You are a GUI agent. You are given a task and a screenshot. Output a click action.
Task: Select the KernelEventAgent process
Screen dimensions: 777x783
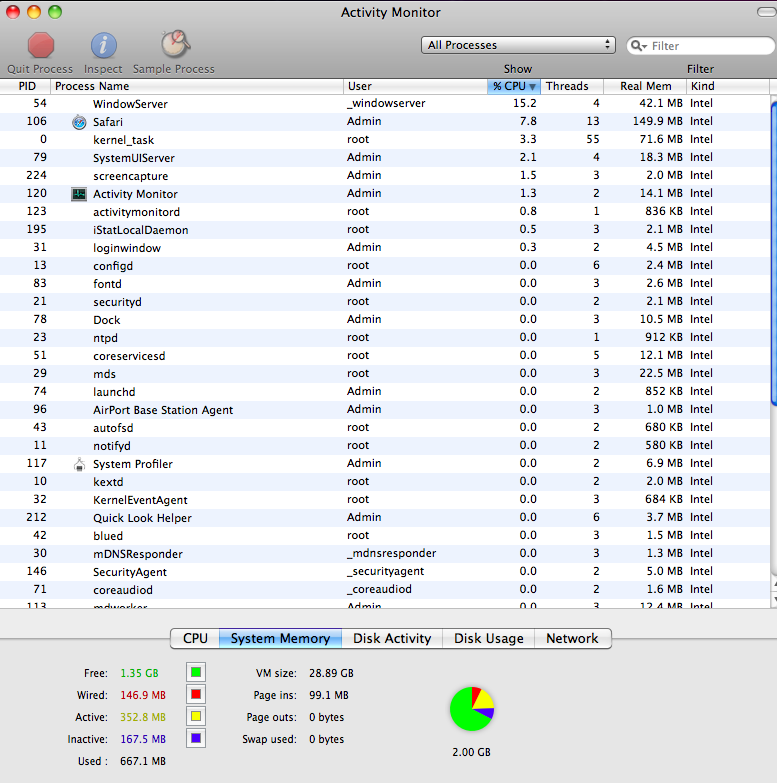385,499
